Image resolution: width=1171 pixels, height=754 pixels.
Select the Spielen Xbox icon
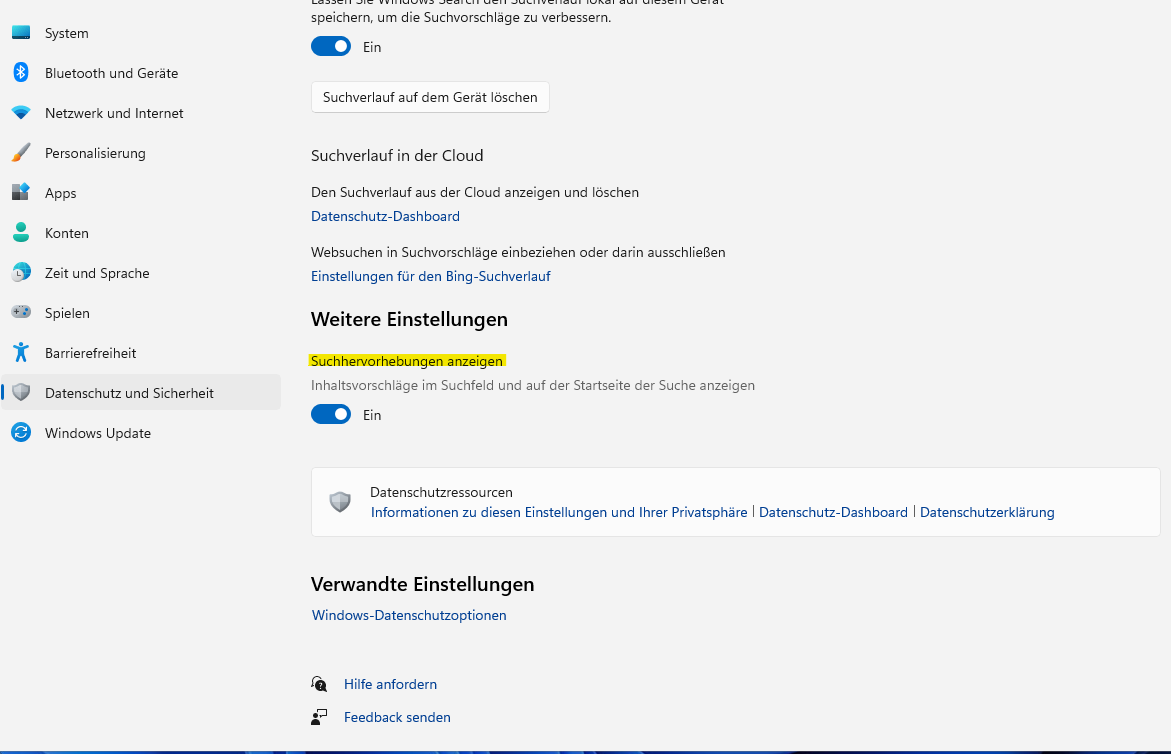coord(21,312)
